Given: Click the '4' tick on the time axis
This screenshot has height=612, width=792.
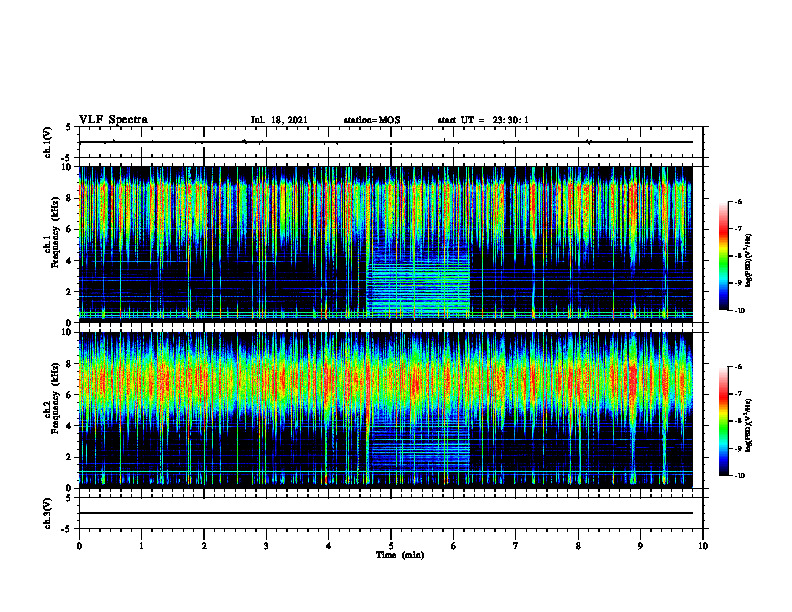Looking at the screenshot, I should [x=329, y=546].
